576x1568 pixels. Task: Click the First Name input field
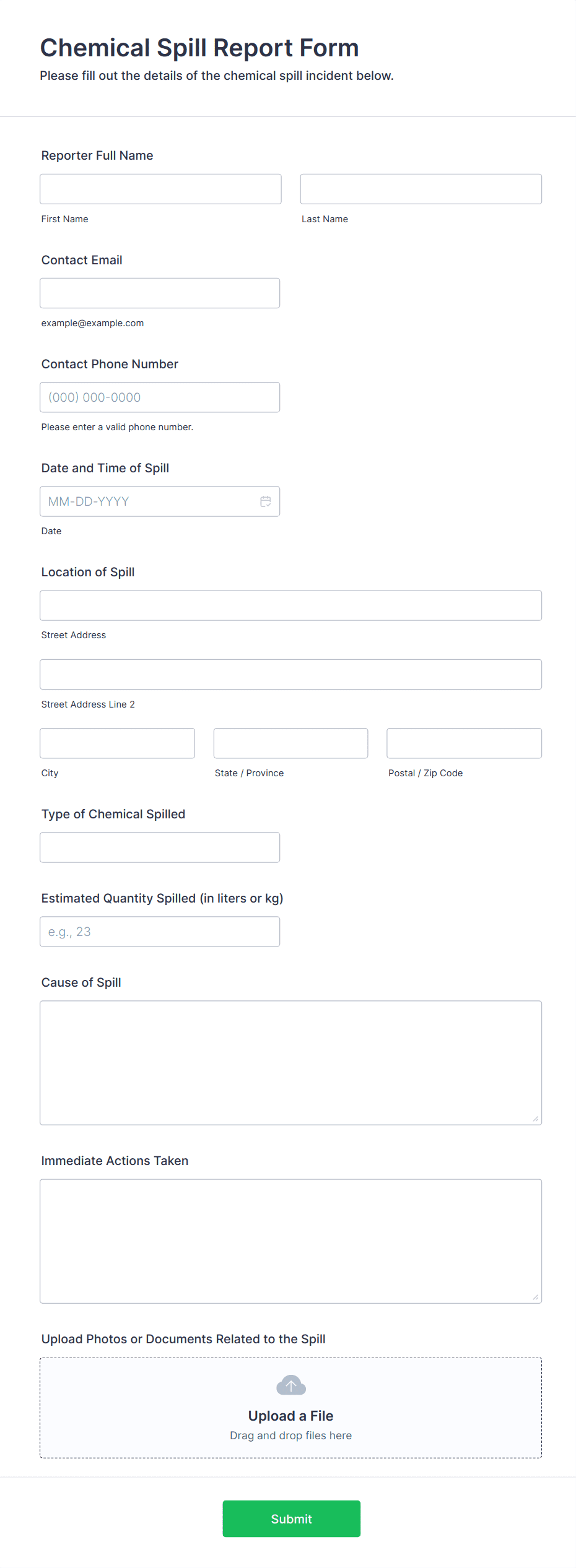[160, 189]
